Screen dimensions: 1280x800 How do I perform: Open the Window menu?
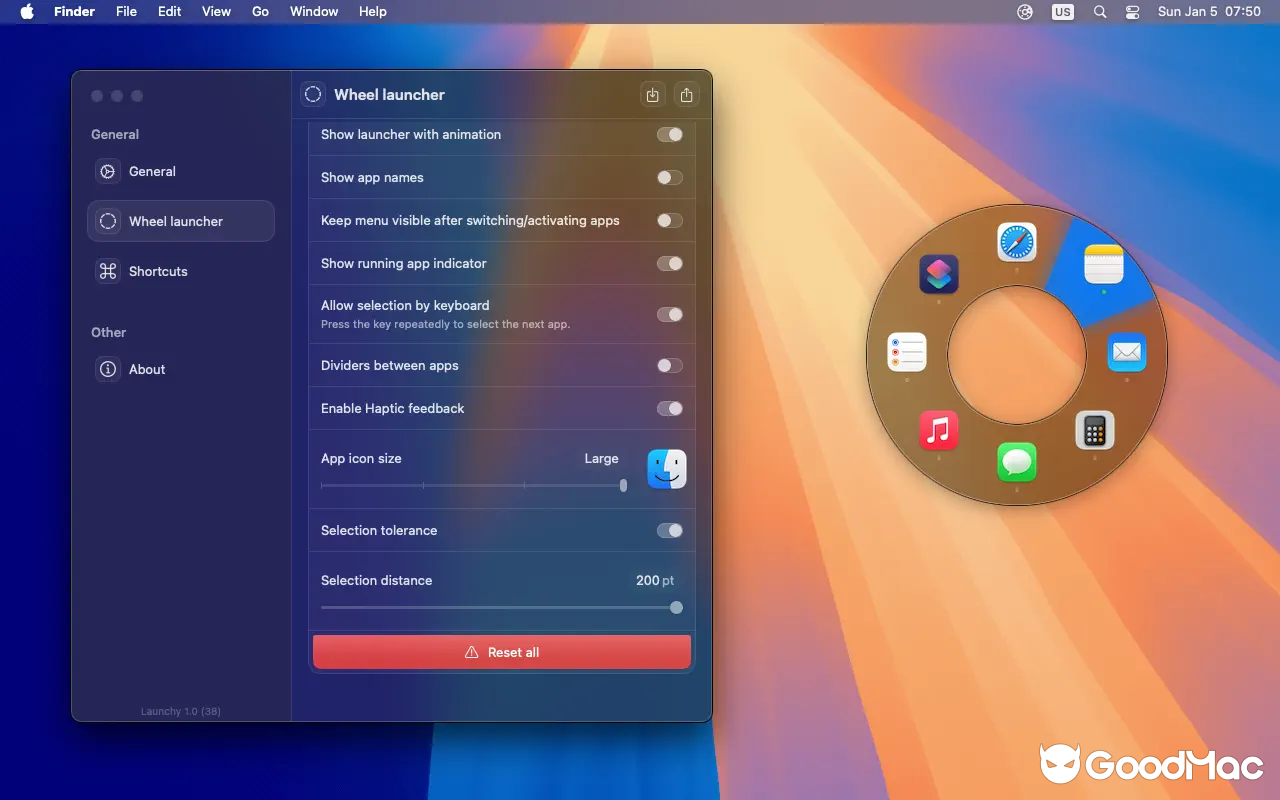click(x=314, y=12)
